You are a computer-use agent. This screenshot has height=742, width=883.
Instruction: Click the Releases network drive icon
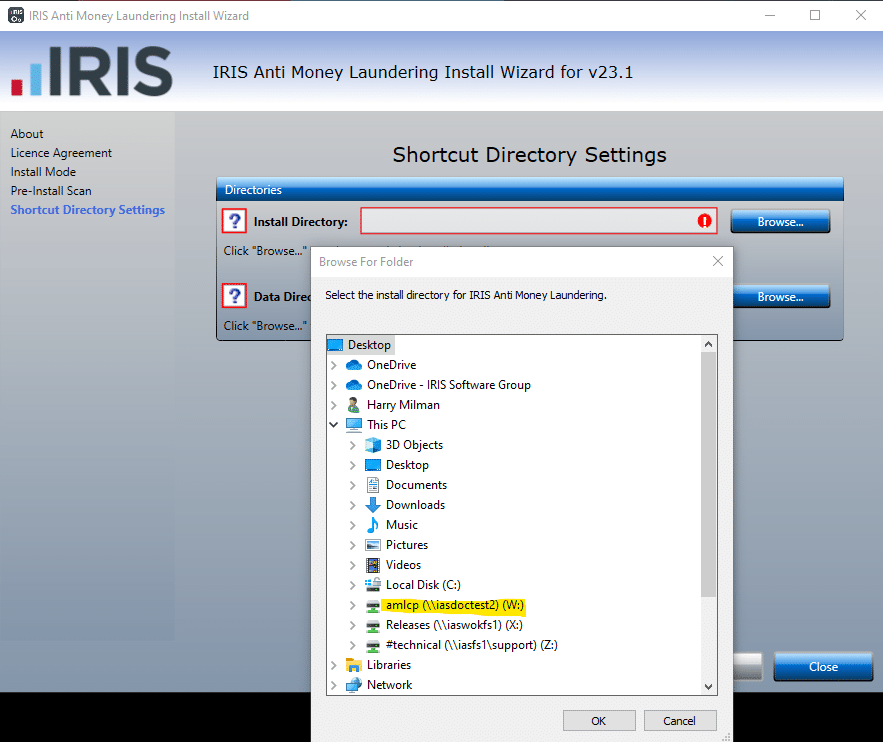point(373,625)
